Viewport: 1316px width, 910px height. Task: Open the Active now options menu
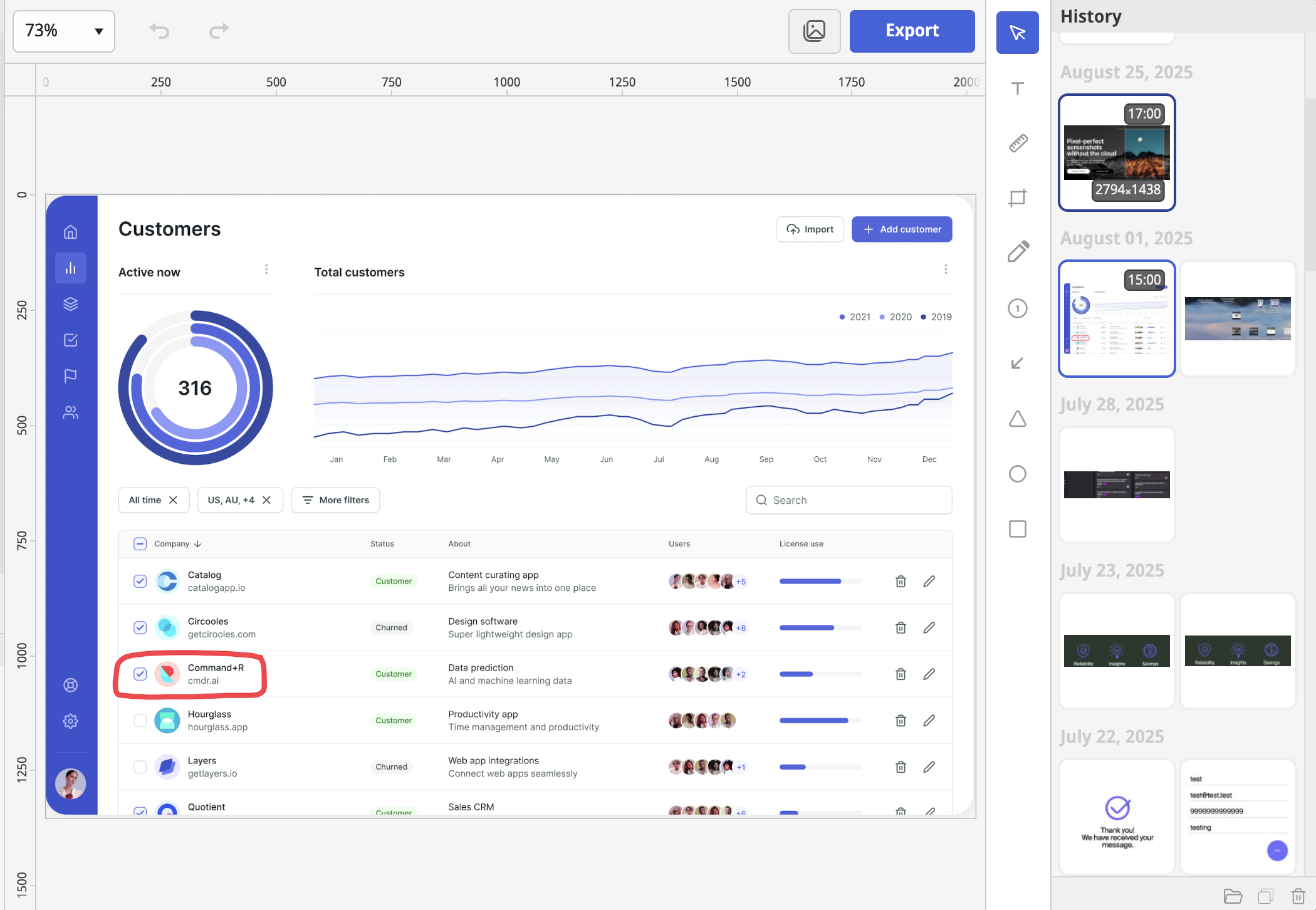(x=266, y=269)
